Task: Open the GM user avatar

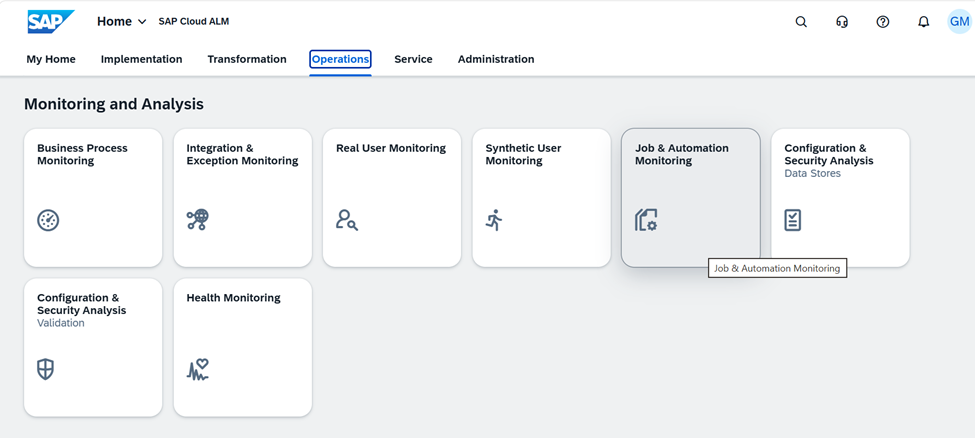Action: click(959, 22)
